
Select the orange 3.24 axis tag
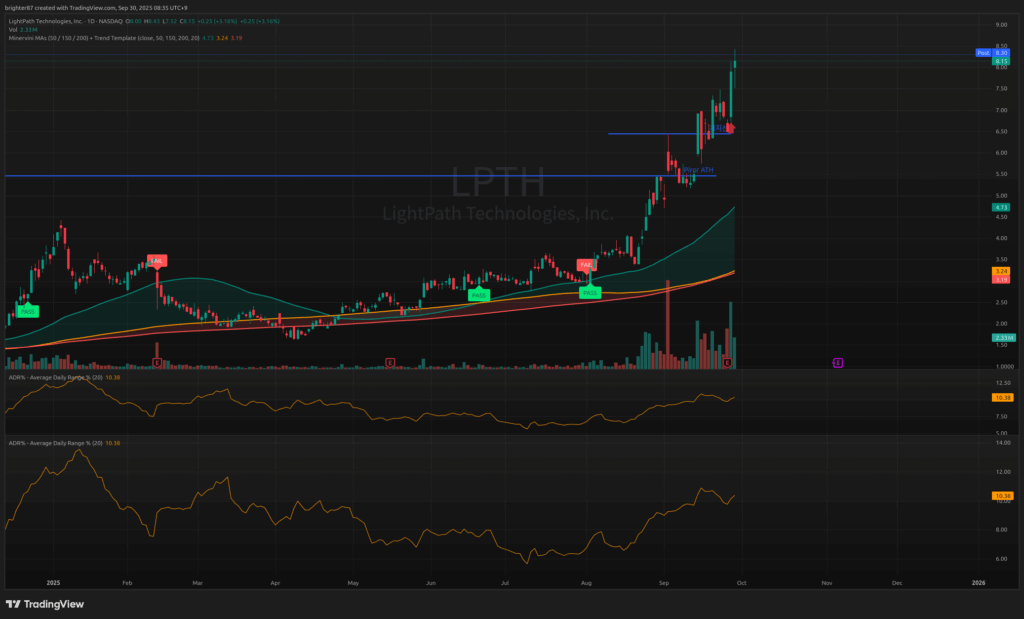tap(1001, 271)
